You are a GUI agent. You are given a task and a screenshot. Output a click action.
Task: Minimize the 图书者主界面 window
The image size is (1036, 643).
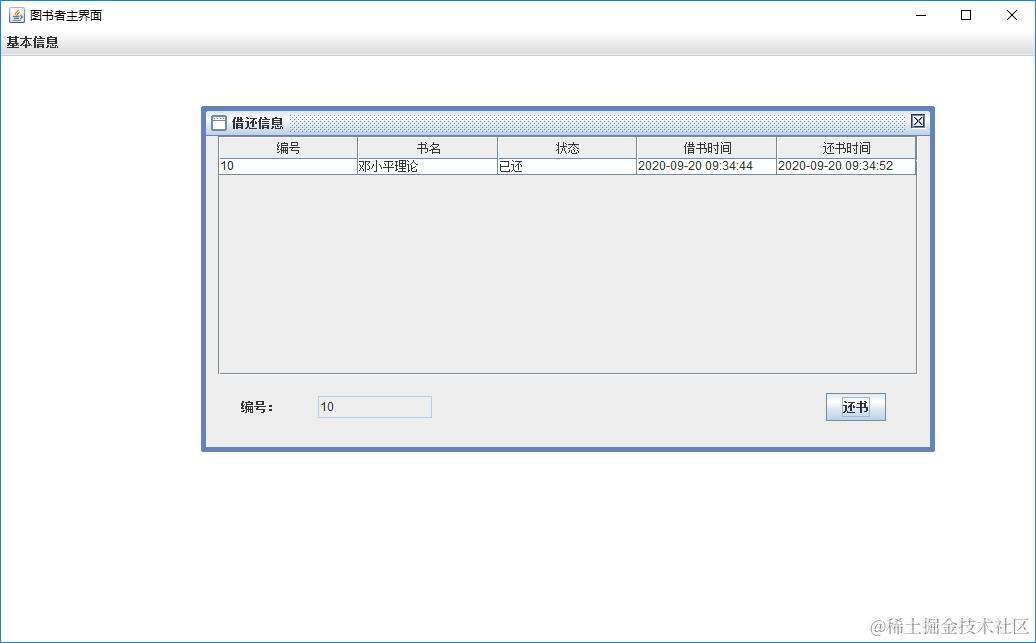coord(919,15)
